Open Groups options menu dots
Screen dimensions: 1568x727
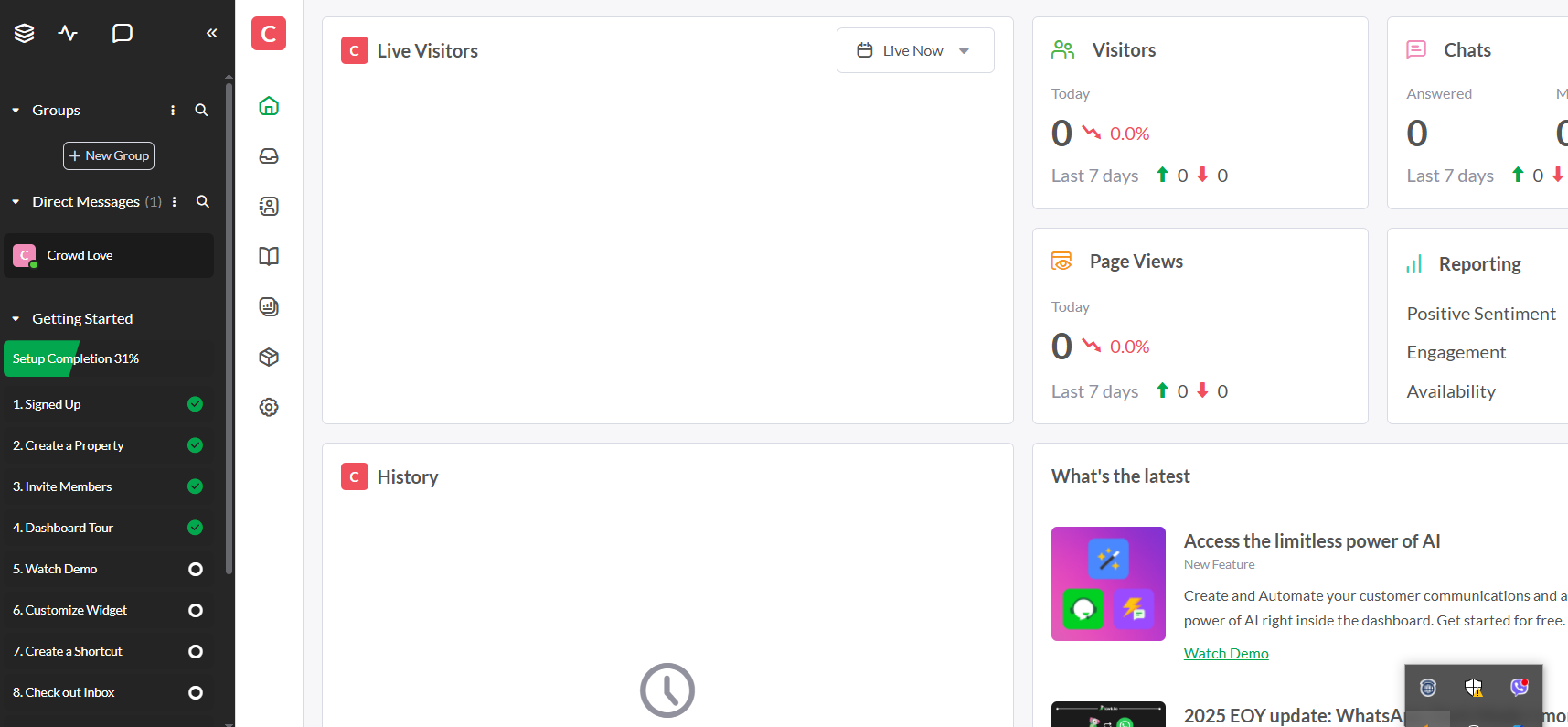(173, 110)
